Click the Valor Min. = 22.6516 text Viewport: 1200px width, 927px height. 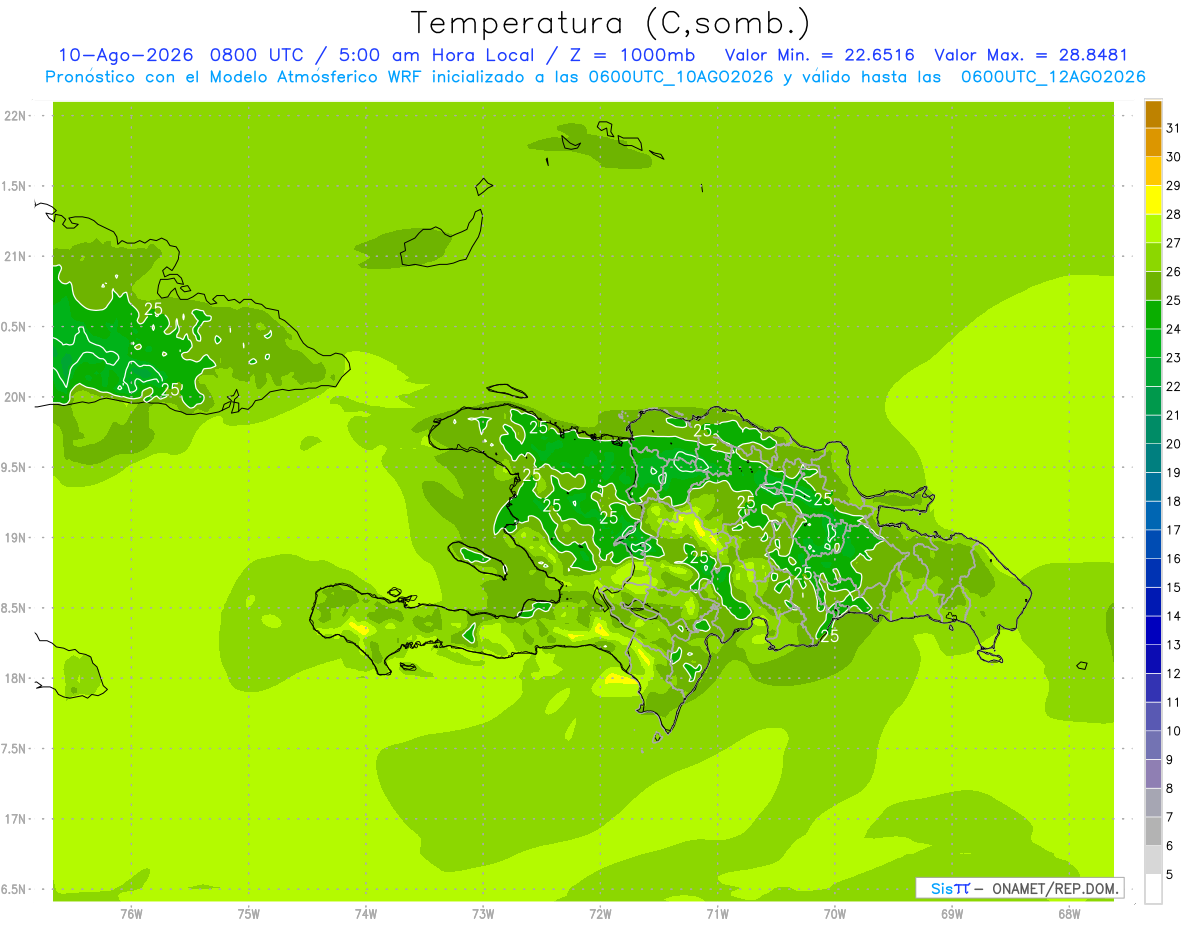[x=819, y=55]
